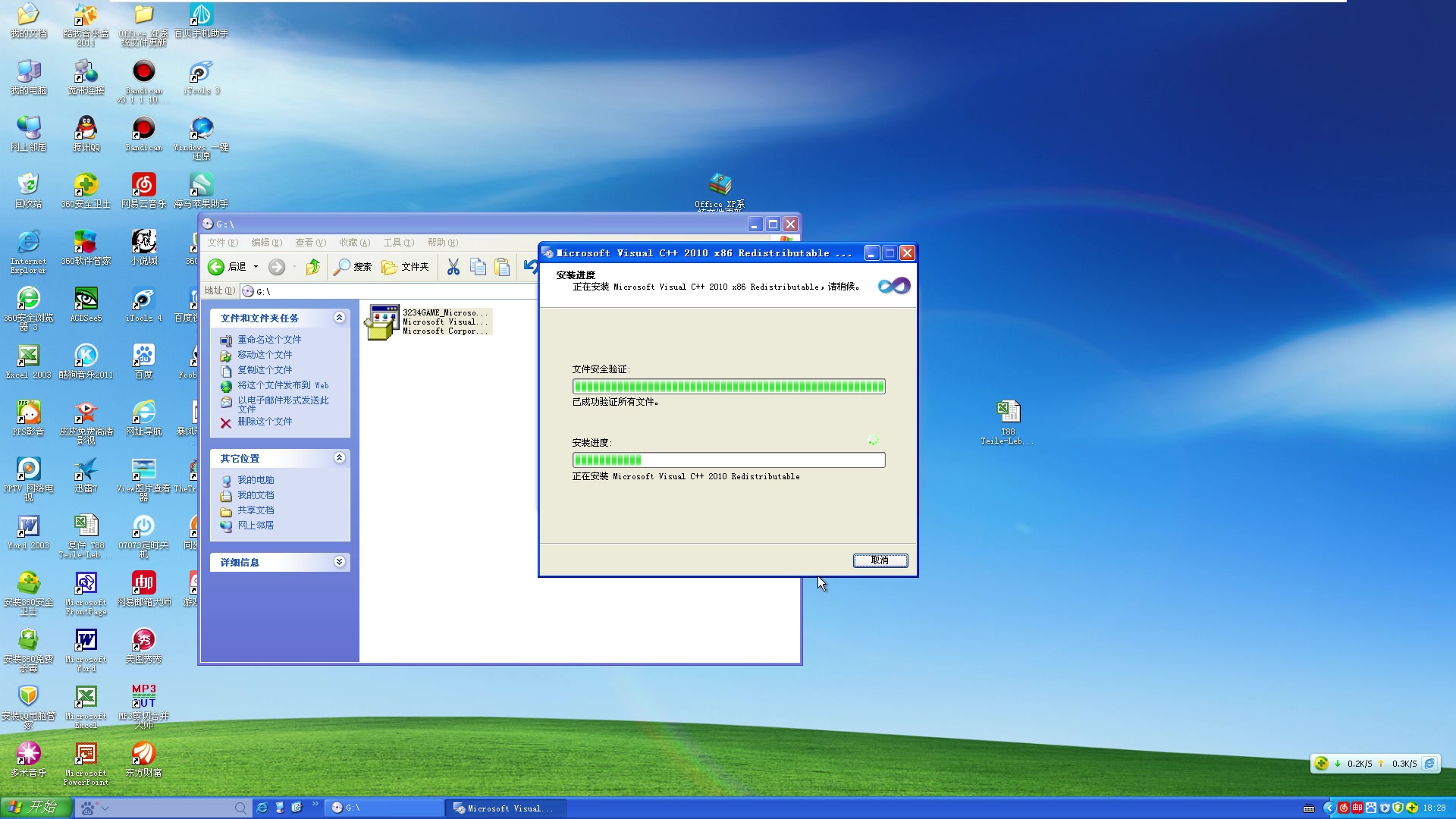Image resolution: width=1456 pixels, height=819 pixels.
Task: Select the 3234GAME_Microsoft Visual installer file
Action: click(x=428, y=322)
